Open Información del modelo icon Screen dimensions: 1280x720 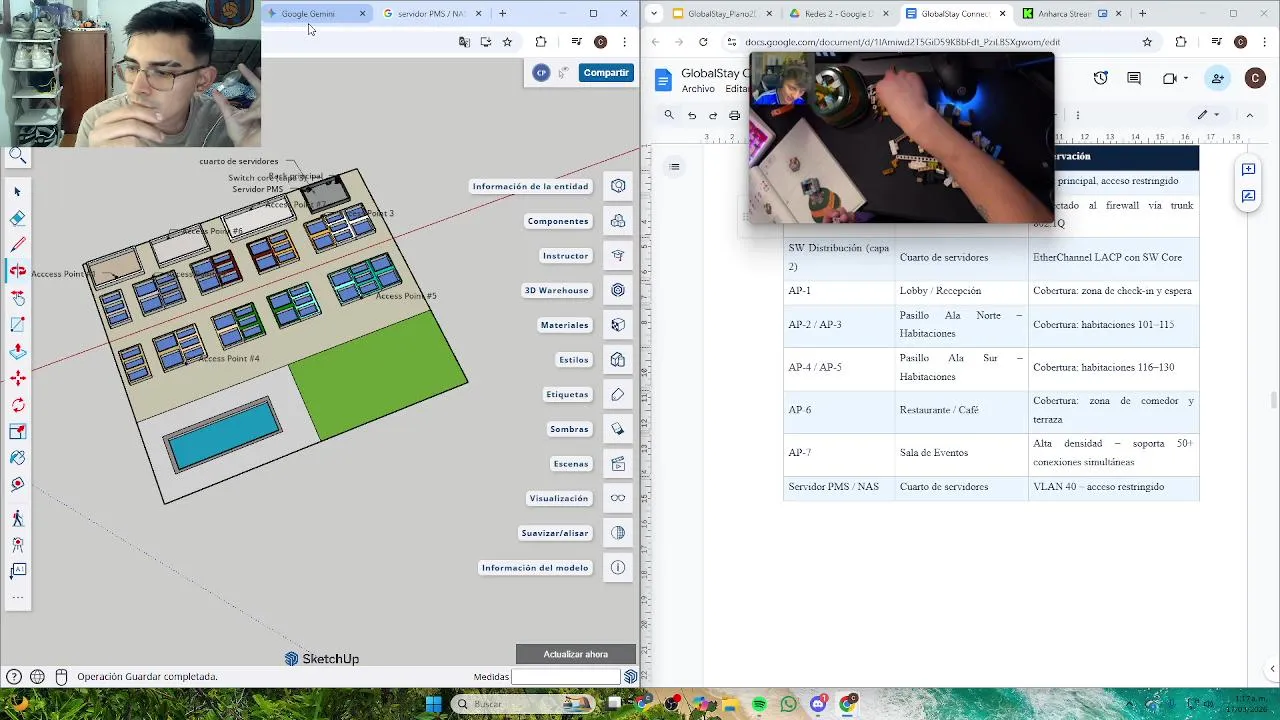pyautogui.click(x=618, y=568)
